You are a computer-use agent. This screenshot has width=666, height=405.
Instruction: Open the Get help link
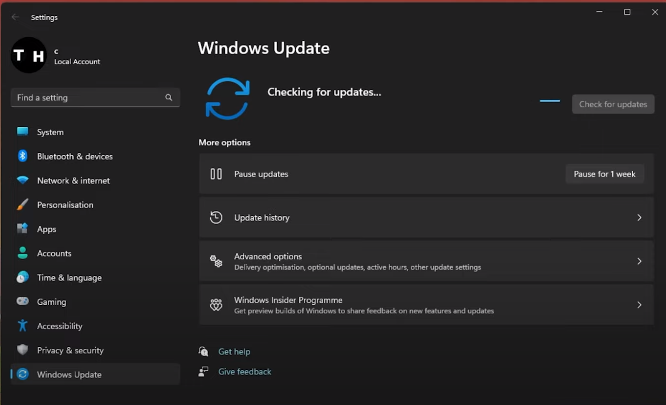[234, 352]
